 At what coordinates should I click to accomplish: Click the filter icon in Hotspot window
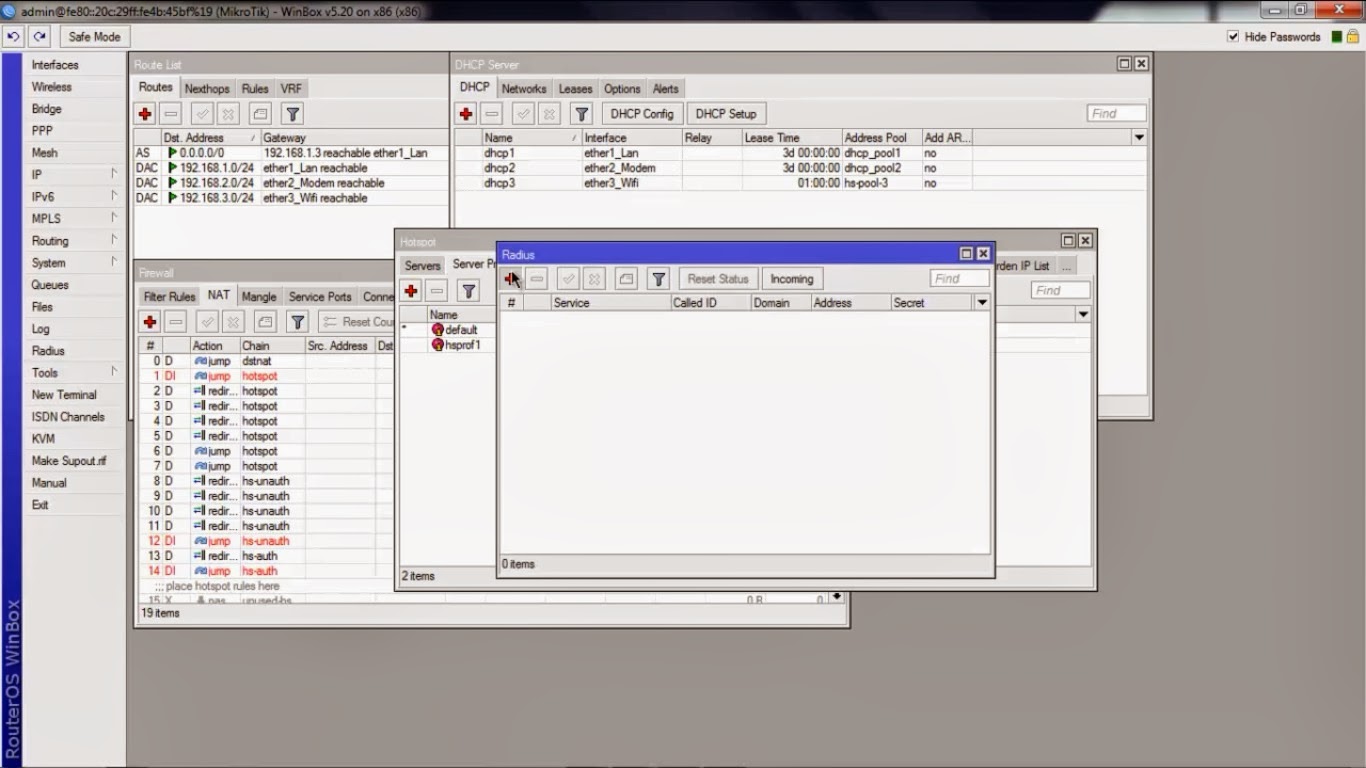pos(468,291)
